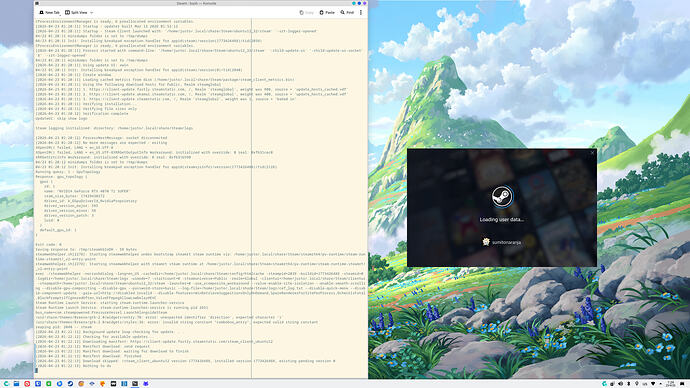This screenshot has width=690, height=388.
Task: Click the Split View button
Action: click(76, 12)
